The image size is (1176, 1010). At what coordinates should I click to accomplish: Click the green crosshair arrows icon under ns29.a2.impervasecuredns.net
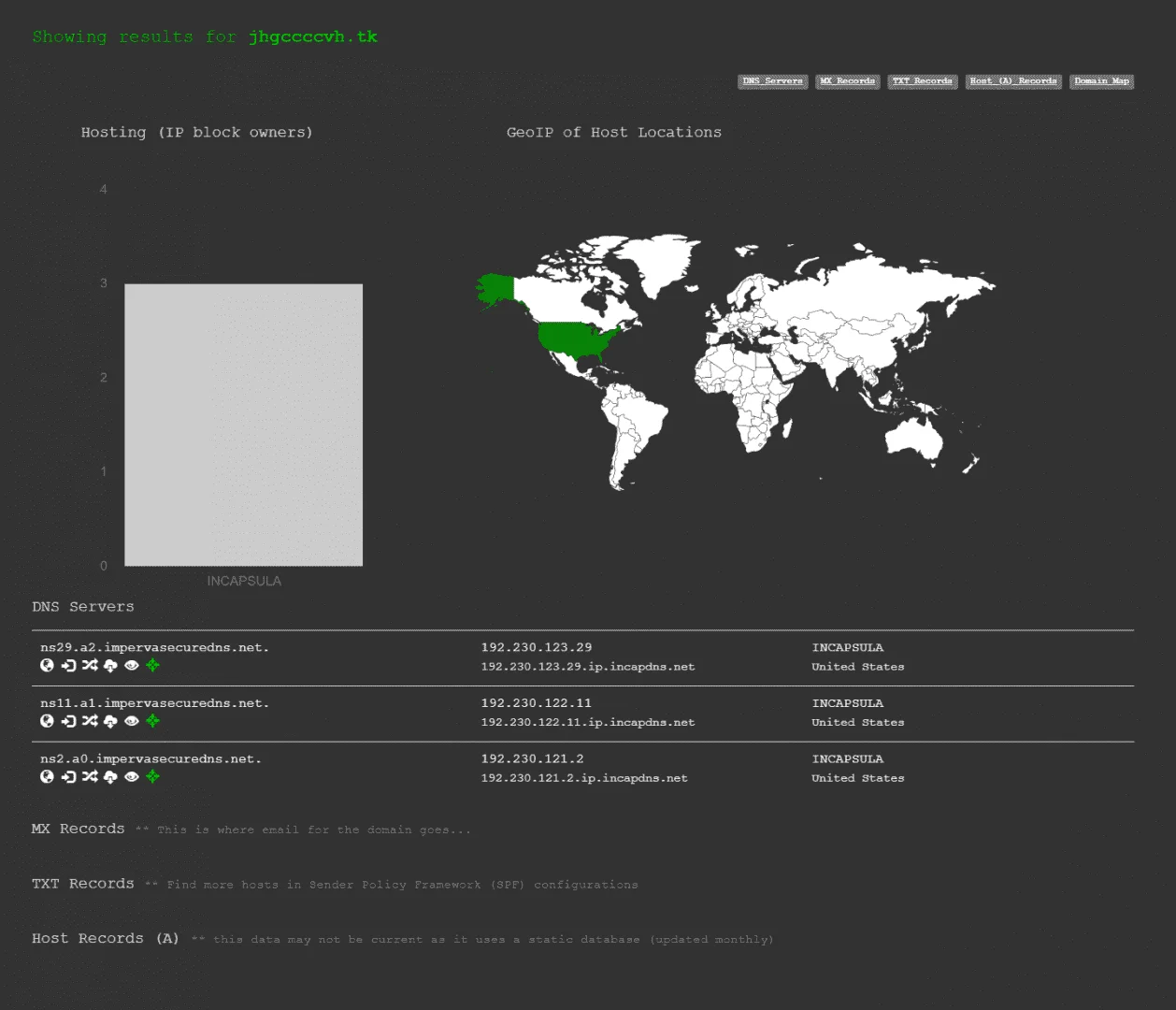point(152,666)
